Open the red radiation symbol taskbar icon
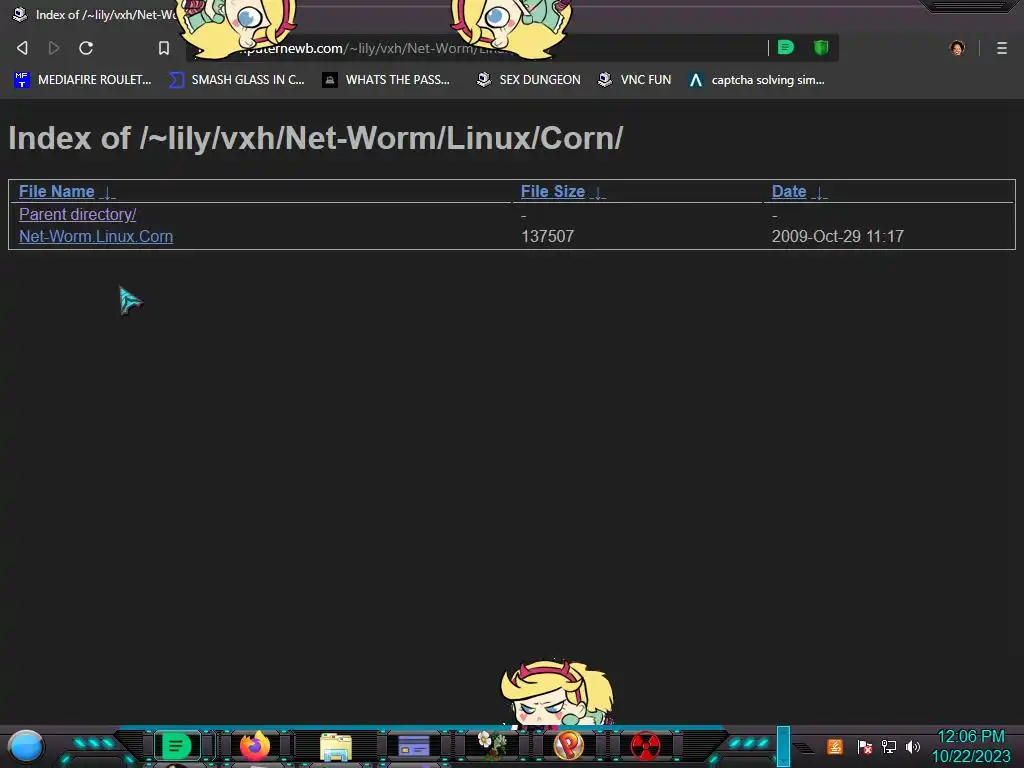 click(x=645, y=746)
